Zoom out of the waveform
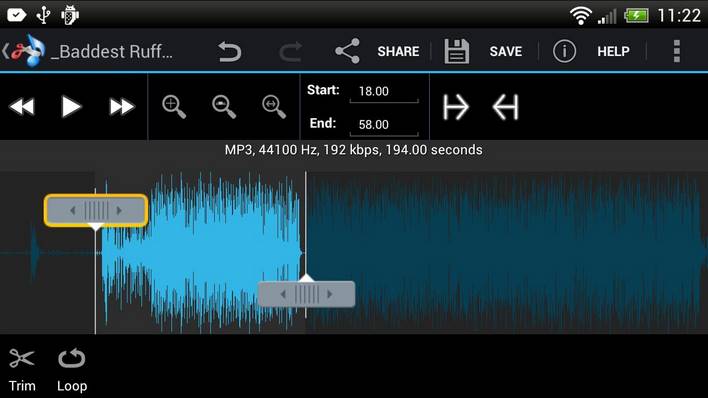 pyautogui.click(x=224, y=107)
